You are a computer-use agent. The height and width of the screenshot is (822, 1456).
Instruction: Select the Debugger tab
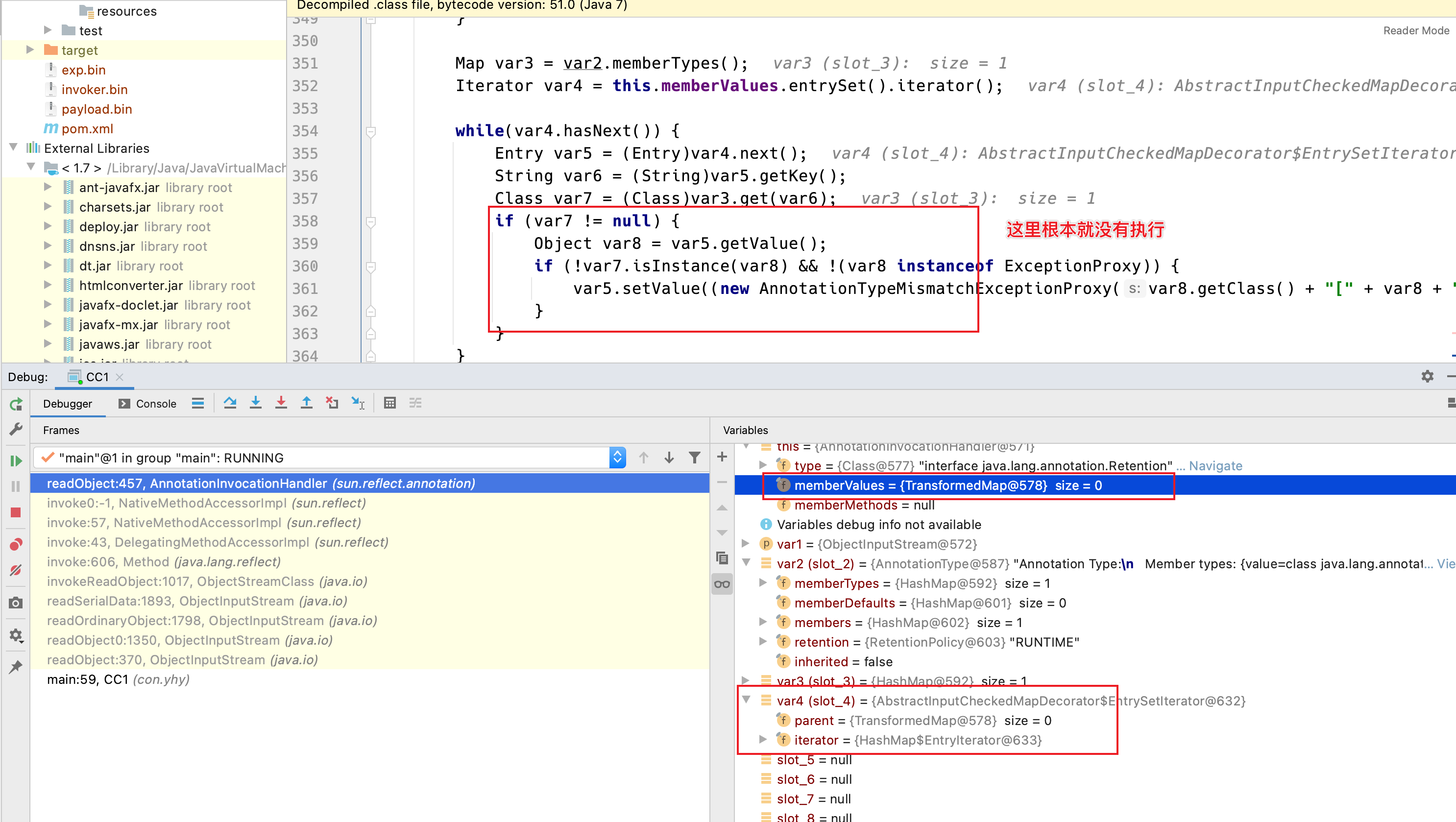coord(67,404)
